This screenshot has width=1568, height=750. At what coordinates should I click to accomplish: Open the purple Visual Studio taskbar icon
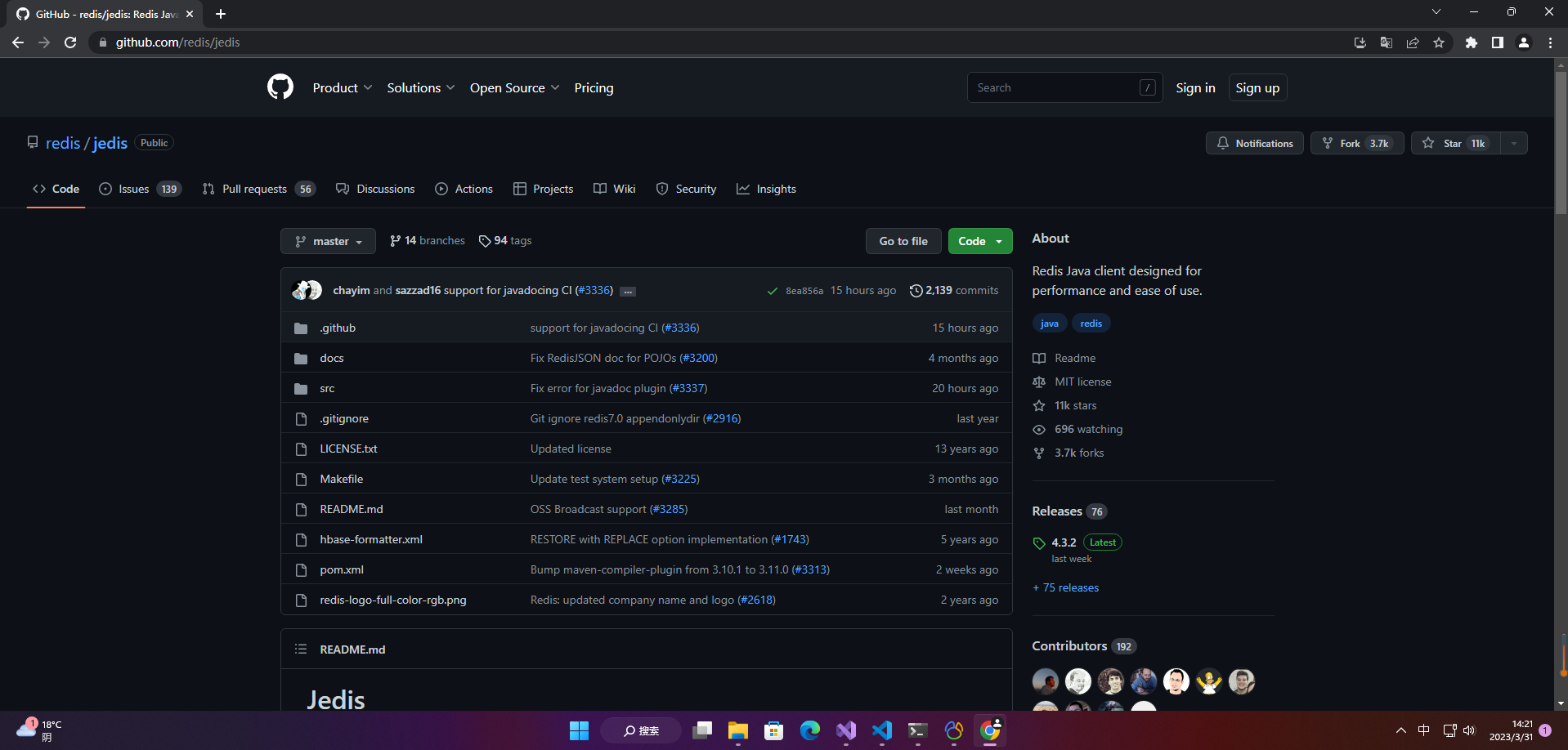[846, 730]
